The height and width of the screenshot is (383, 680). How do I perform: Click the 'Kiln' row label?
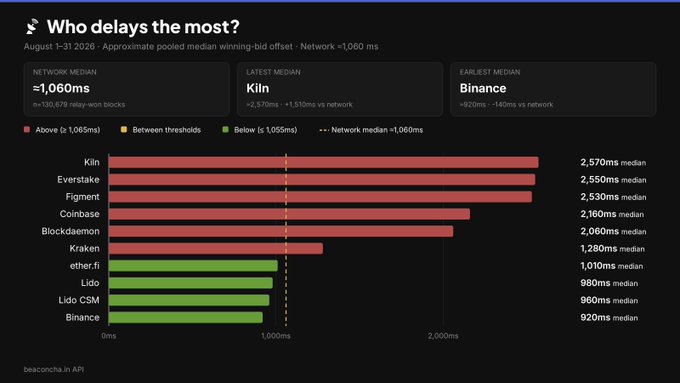click(92, 162)
